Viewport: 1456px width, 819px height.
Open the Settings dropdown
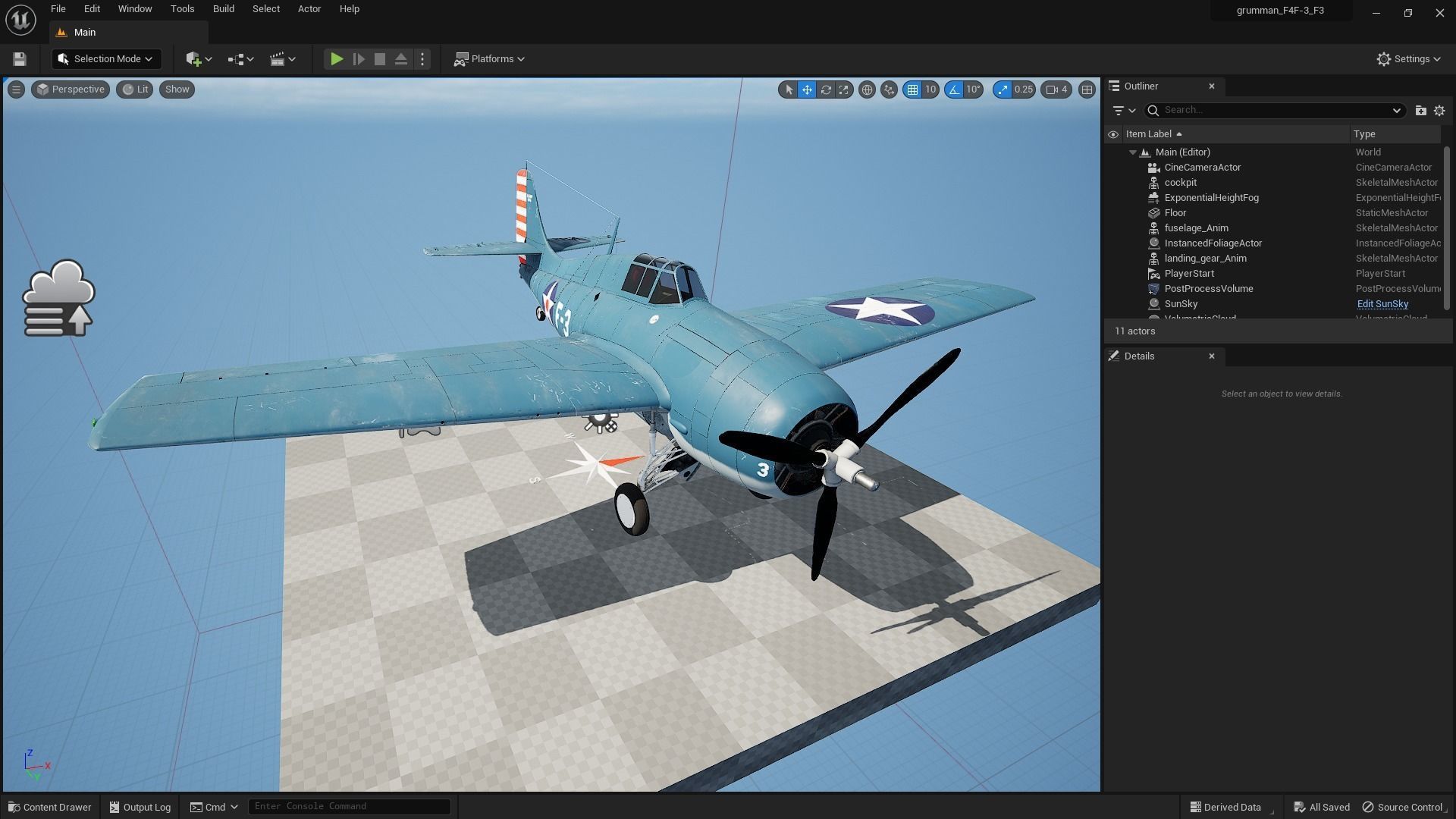(1408, 59)
